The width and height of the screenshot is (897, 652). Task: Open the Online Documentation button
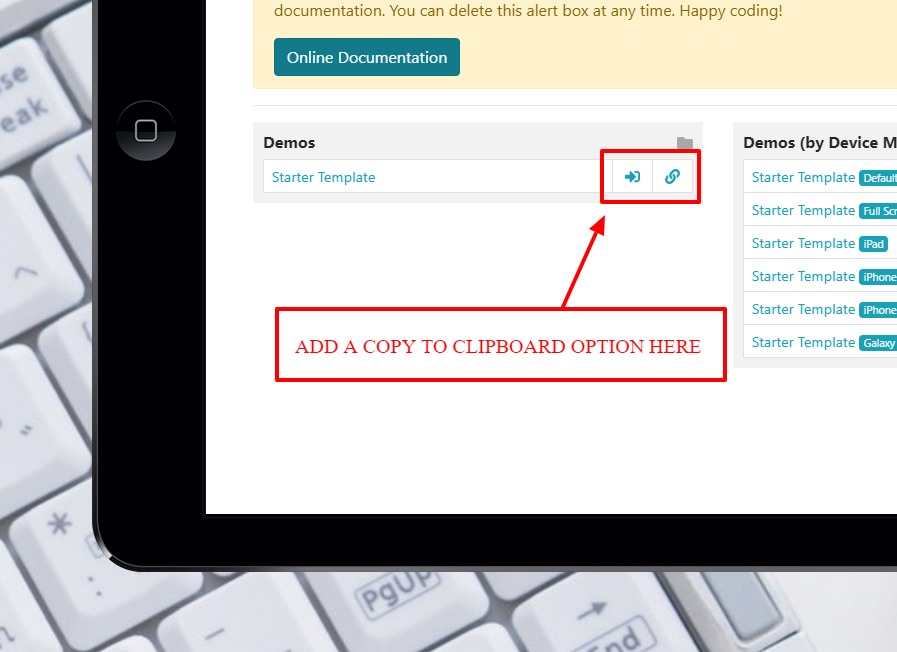tap(367, 57)
